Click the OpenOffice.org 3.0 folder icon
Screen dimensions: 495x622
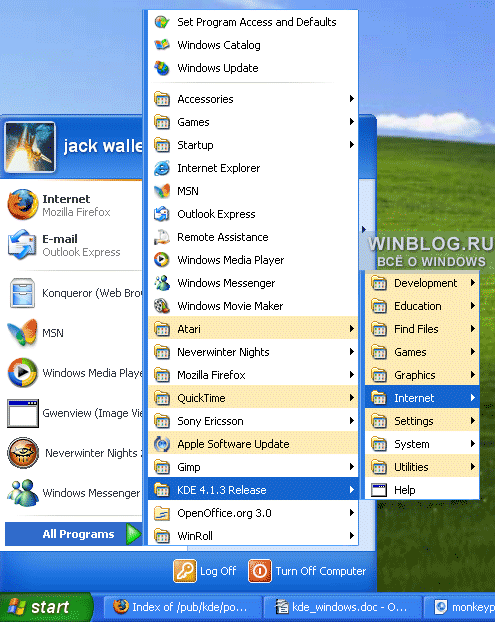(x=162, y=513)
